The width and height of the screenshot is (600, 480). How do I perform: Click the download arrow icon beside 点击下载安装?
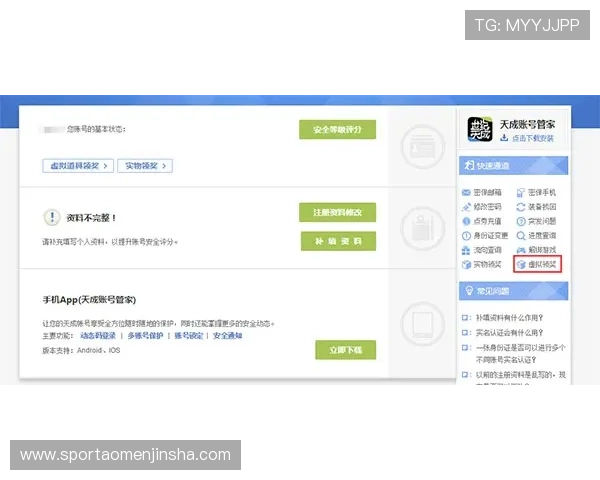pos(504,138)
